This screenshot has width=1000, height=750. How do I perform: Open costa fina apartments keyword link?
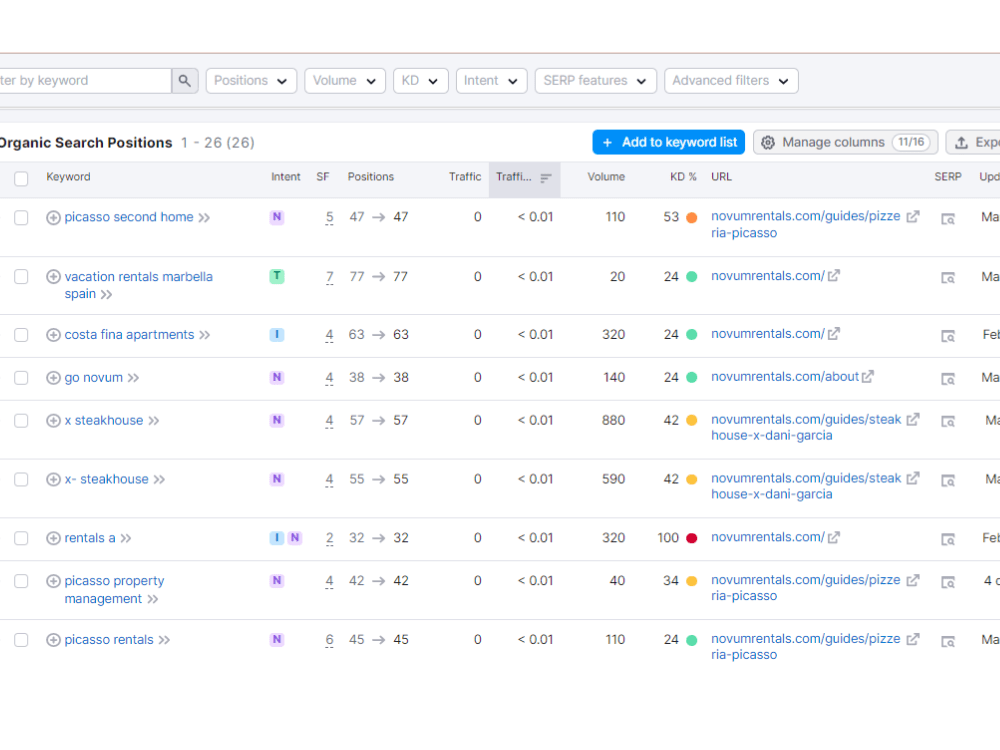(129, 335)
